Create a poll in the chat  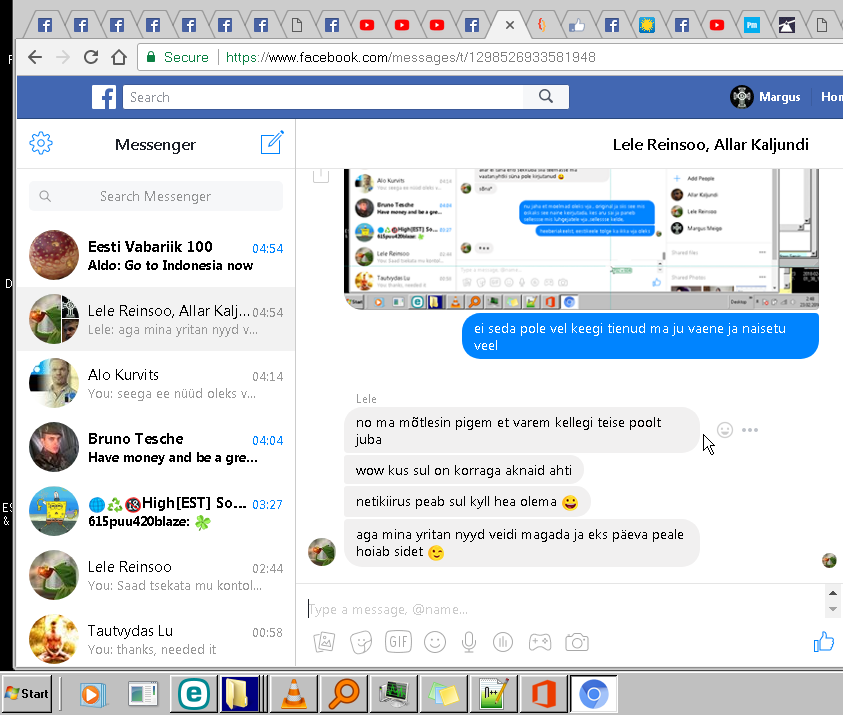point(503,642)
